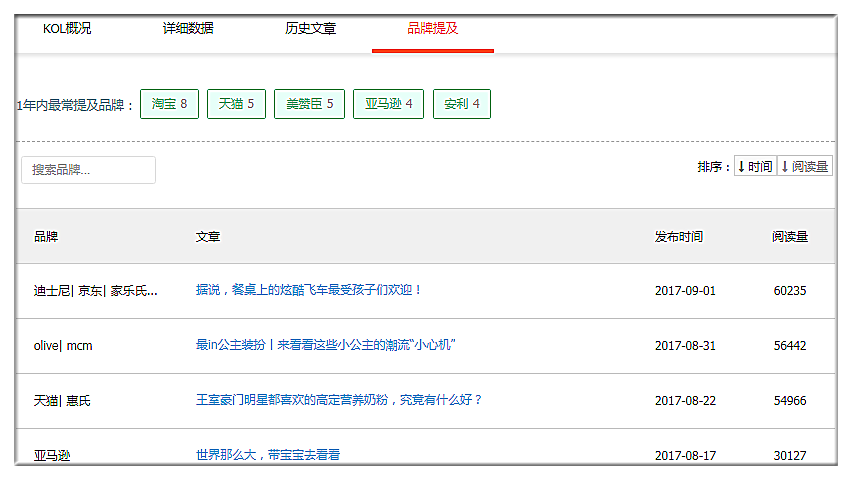This screenshot has width=852, height=480.
Task: Sort the list by 时间
Action: [x=754, y=167]
